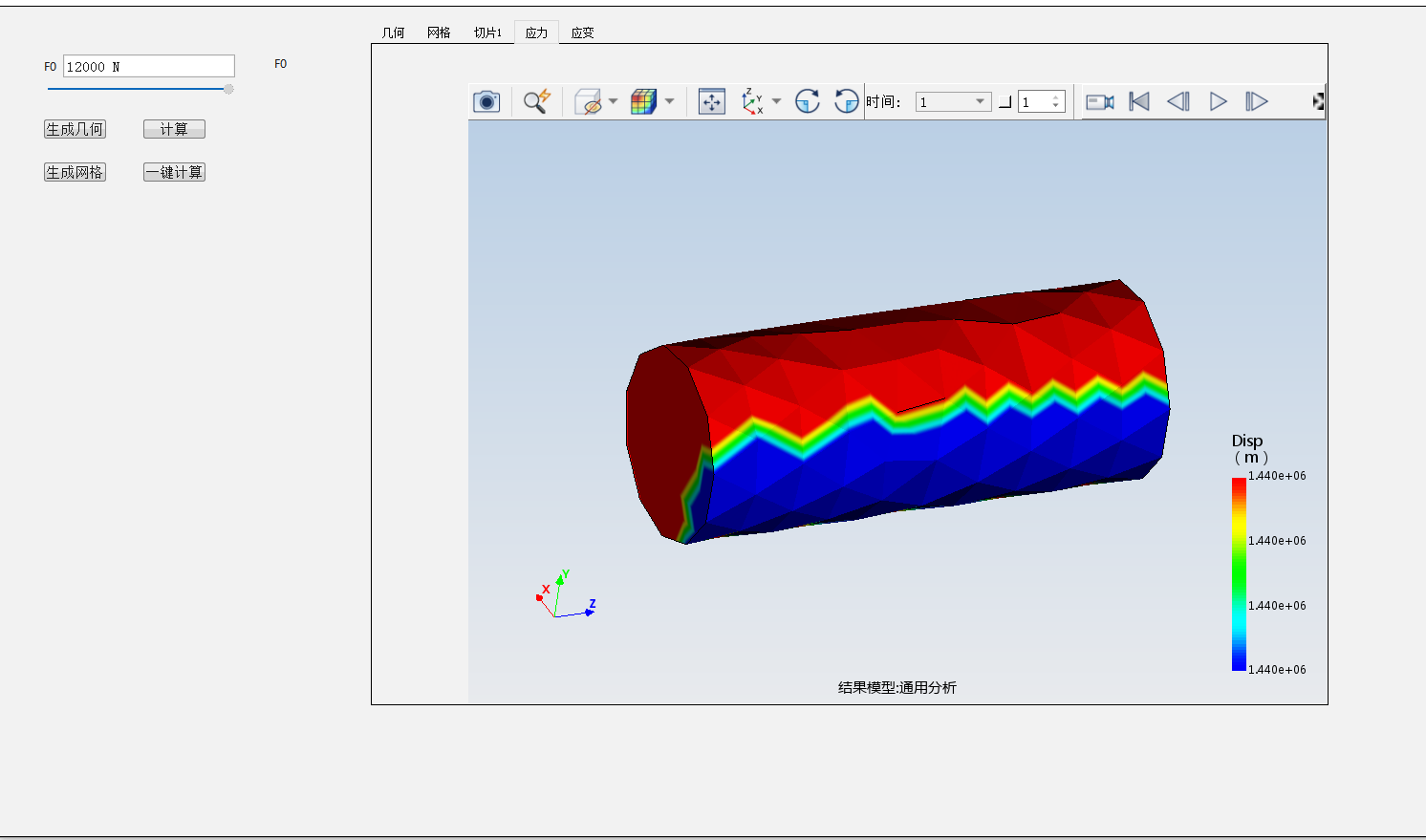Open the display visibility dropdown arrow

coord(613,101)
